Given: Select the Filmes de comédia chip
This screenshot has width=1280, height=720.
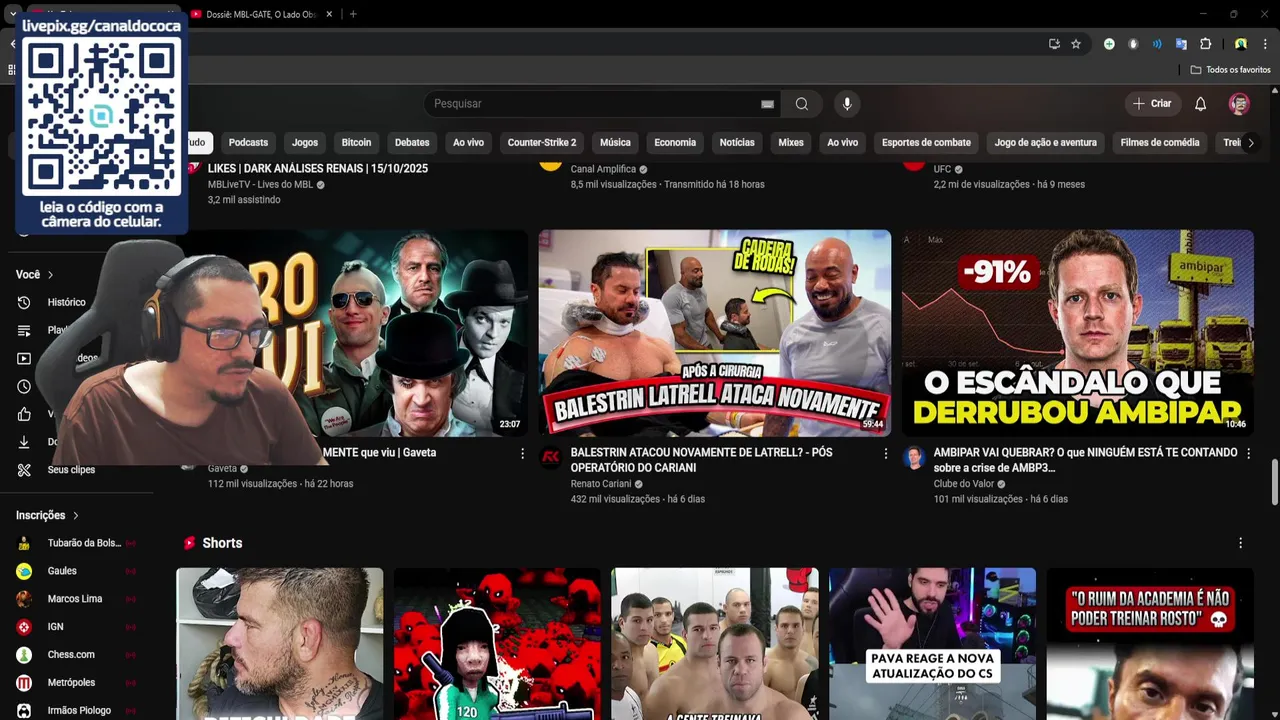Looking at the screenshot, I should [x=1160, y=142].
